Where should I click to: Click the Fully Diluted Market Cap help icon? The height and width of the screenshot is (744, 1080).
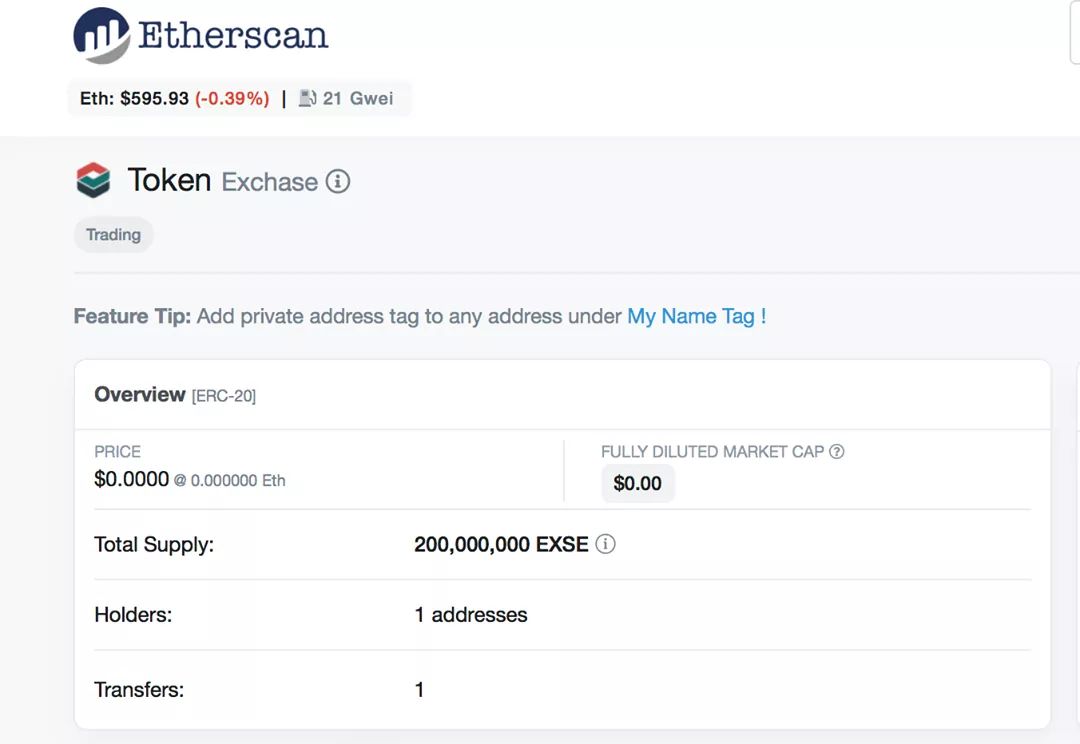pos(837,451)
